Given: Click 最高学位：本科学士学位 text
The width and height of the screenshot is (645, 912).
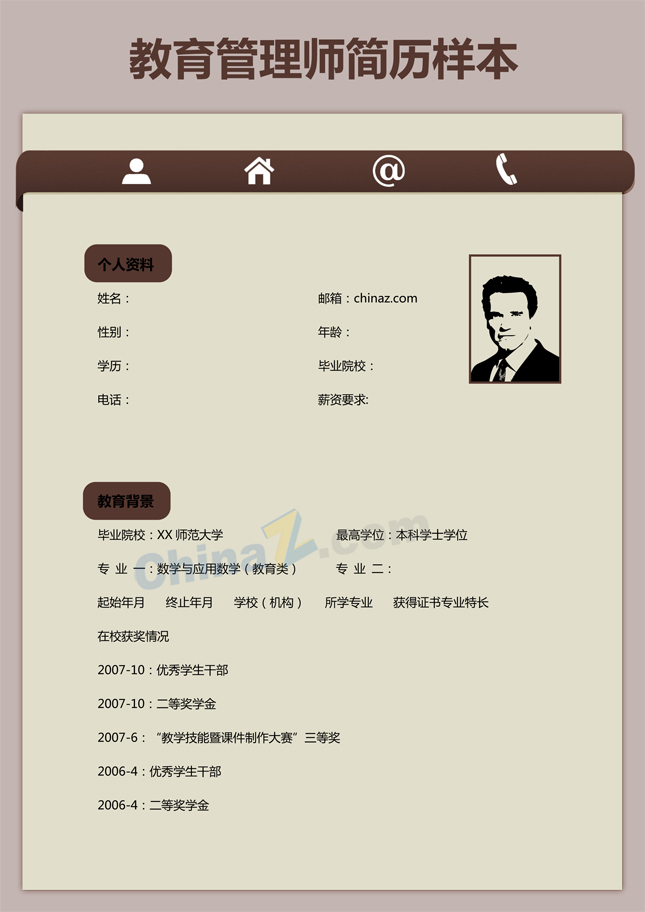Looking at the screenshot, I should [x=402, y=535].
